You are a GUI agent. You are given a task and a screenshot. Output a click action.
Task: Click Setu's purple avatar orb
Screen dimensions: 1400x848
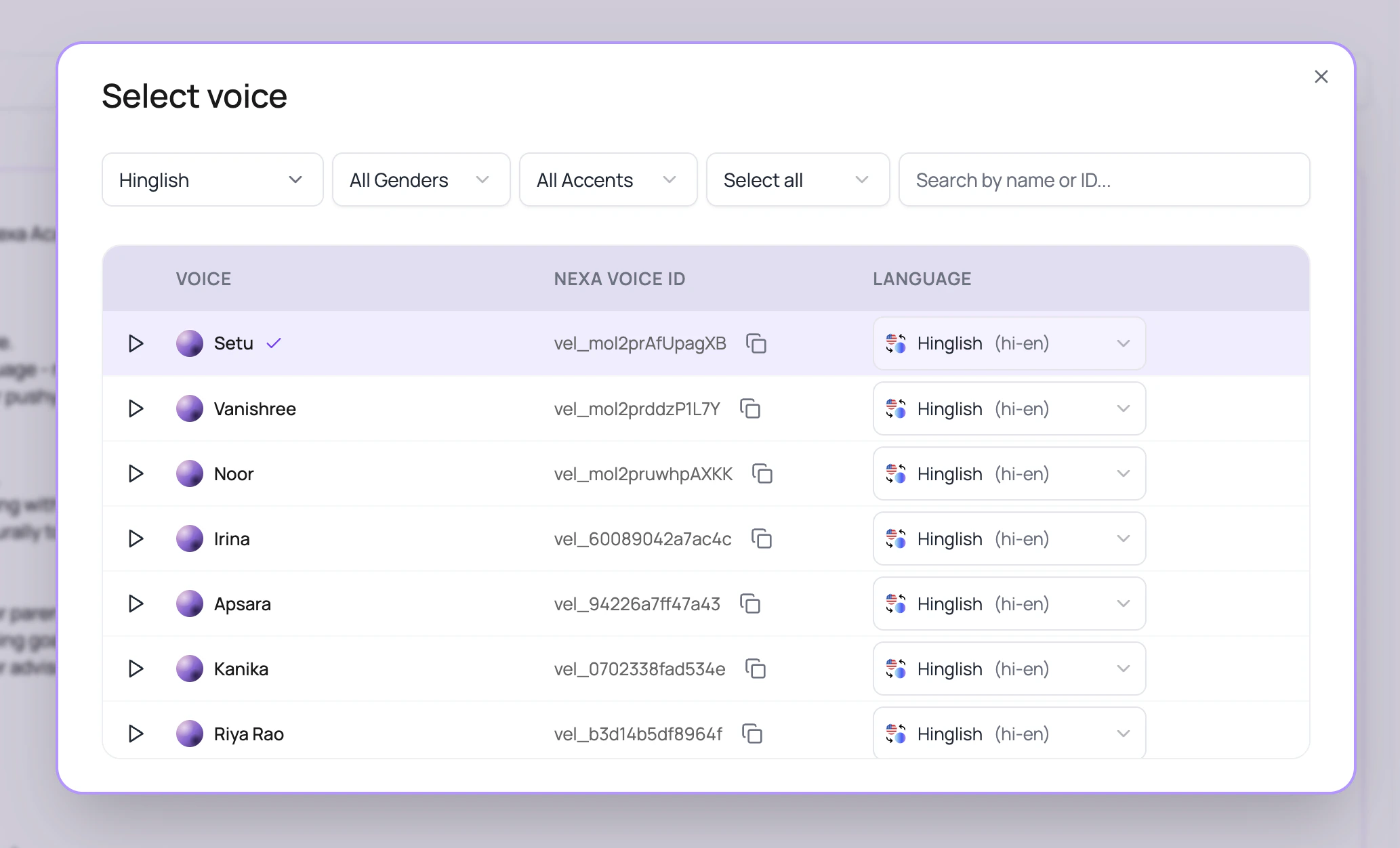pos(190,343)
